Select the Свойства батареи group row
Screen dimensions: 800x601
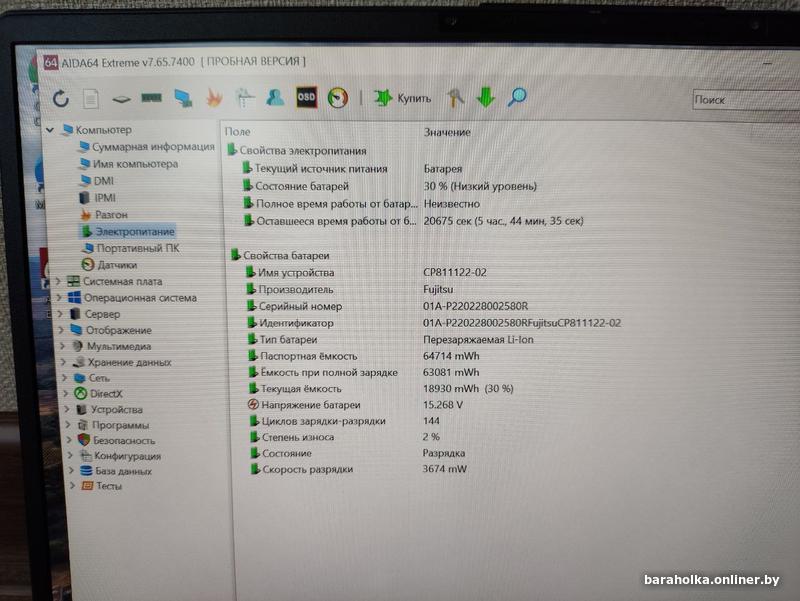tap(280, 255)
